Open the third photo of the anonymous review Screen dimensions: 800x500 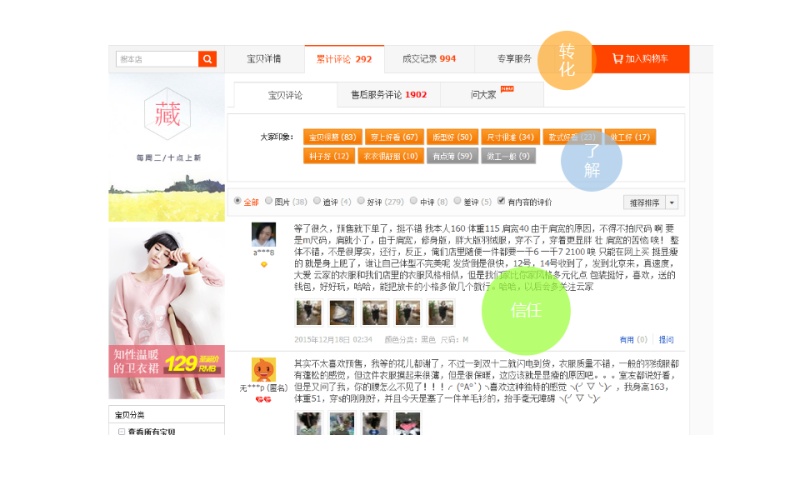374,423
